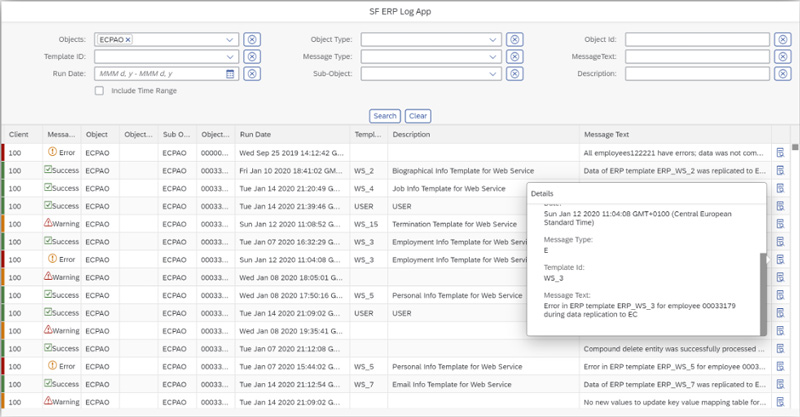Open details for the Compound delete entity row
Viewport: 800px width, 417px height.
[780, 349]
